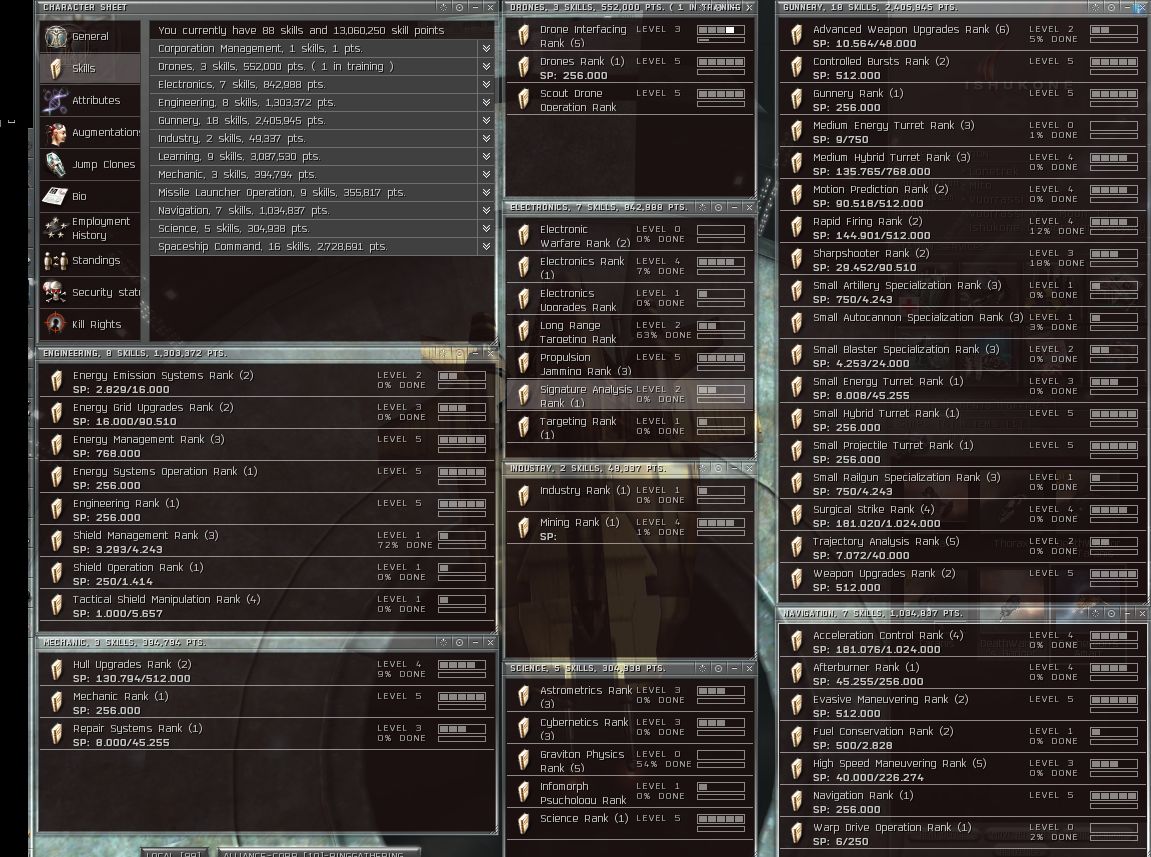
Task: Expand Spaceship Command group chevron
Action: [486, 247]
